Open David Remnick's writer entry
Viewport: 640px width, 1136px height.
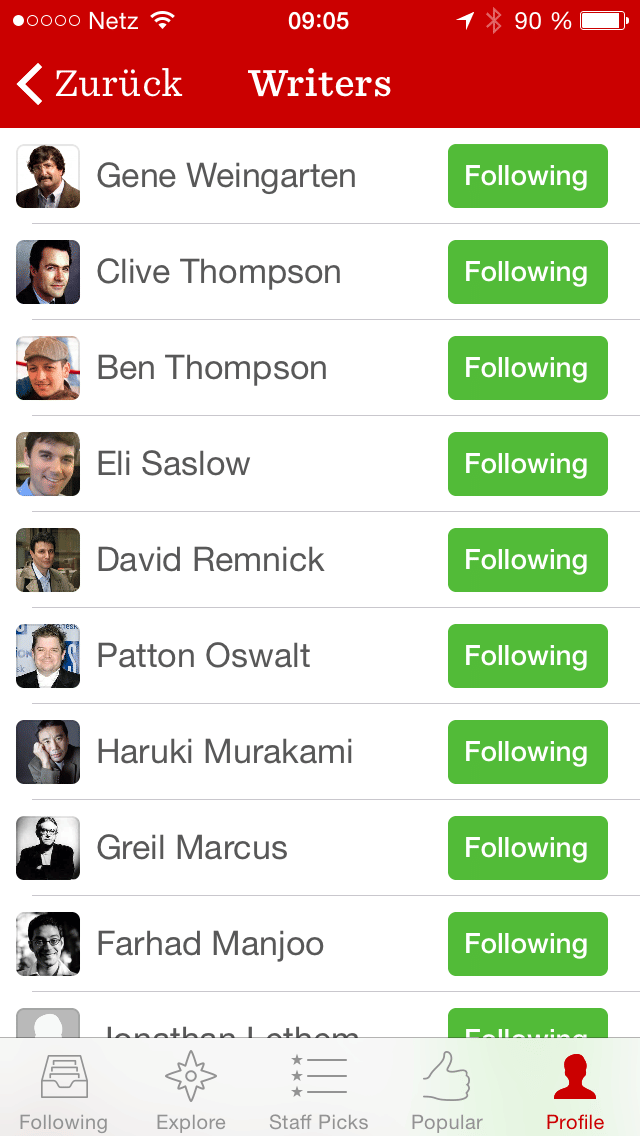coord(320,560)
